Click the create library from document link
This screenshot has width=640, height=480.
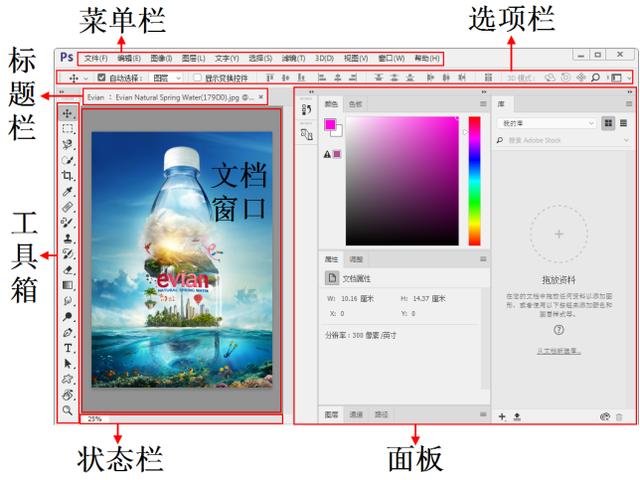tap(559, 351)
